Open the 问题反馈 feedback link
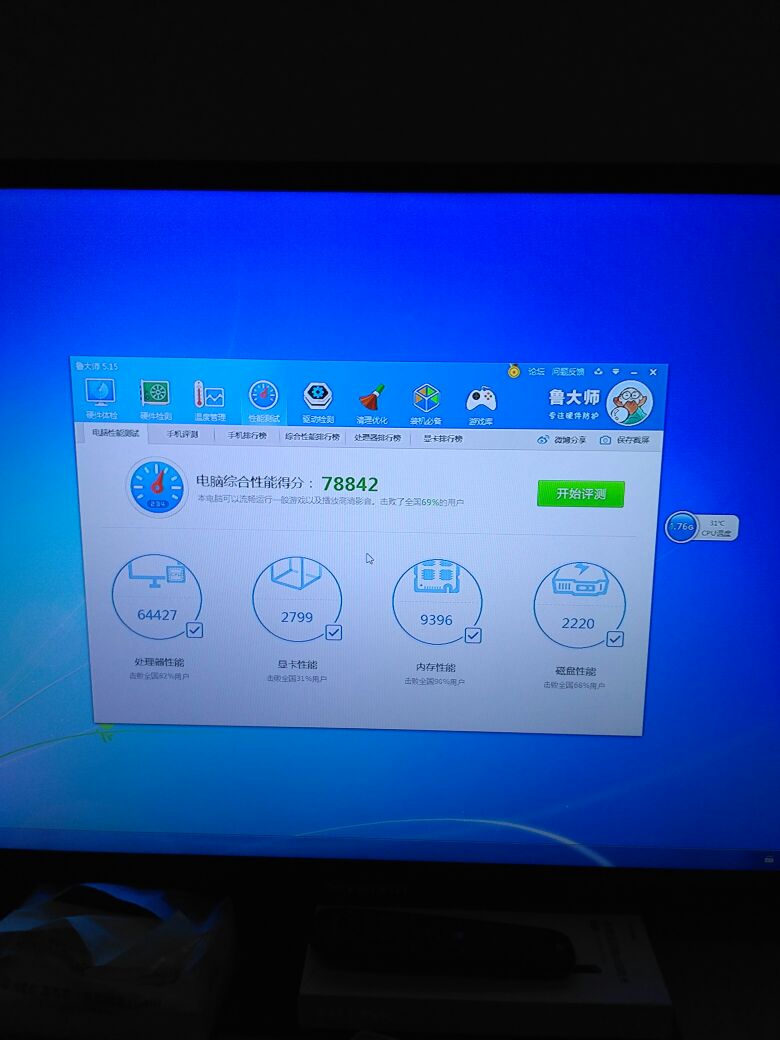 (568, 372)
